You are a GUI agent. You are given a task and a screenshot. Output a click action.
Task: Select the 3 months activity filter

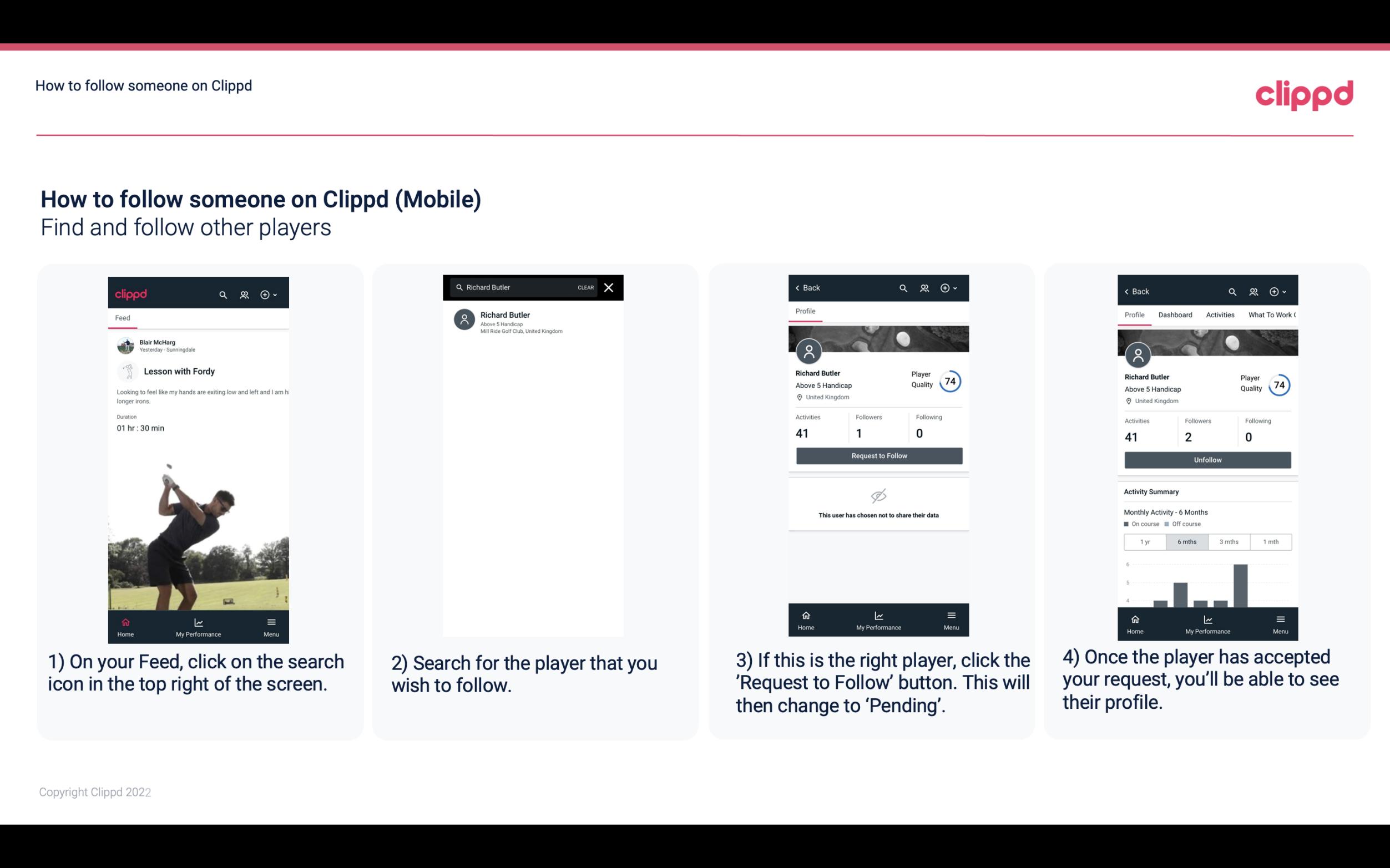[x=1229, y=541]
